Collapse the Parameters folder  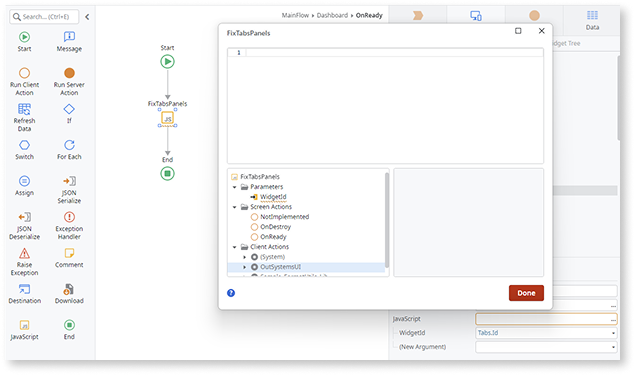pos(234,187)
